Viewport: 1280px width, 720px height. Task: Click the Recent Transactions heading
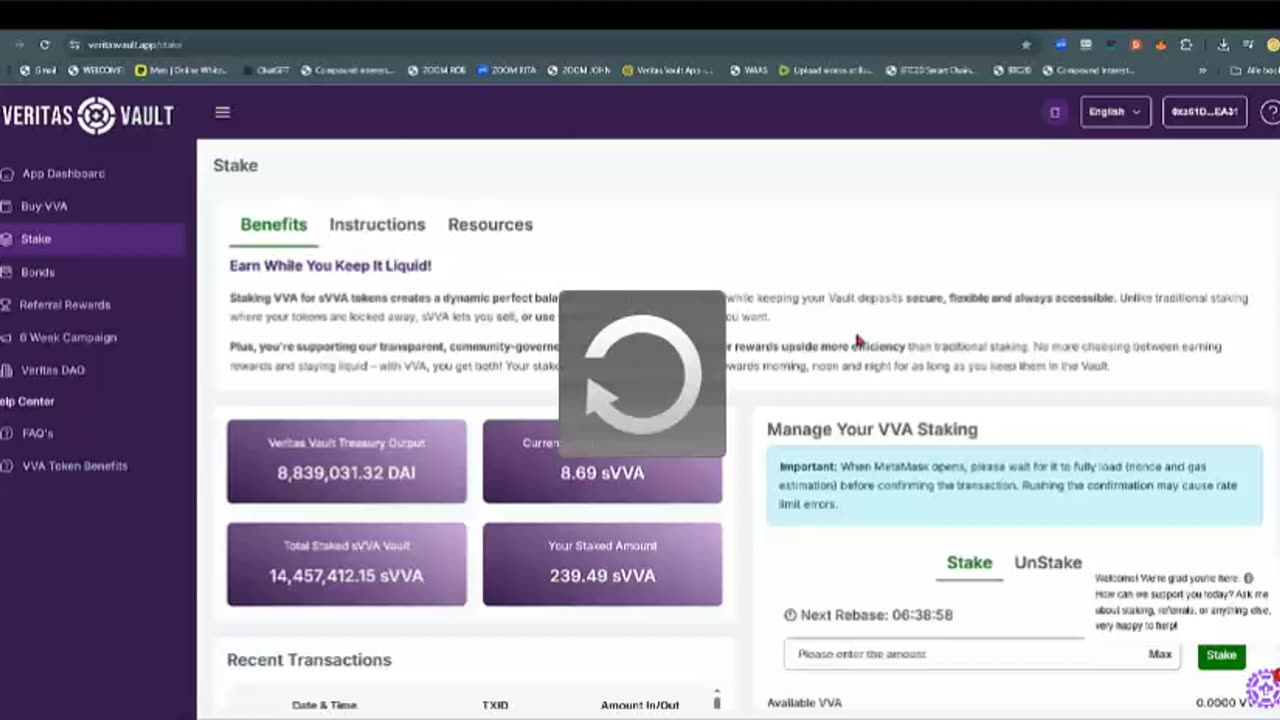point(309,660)
